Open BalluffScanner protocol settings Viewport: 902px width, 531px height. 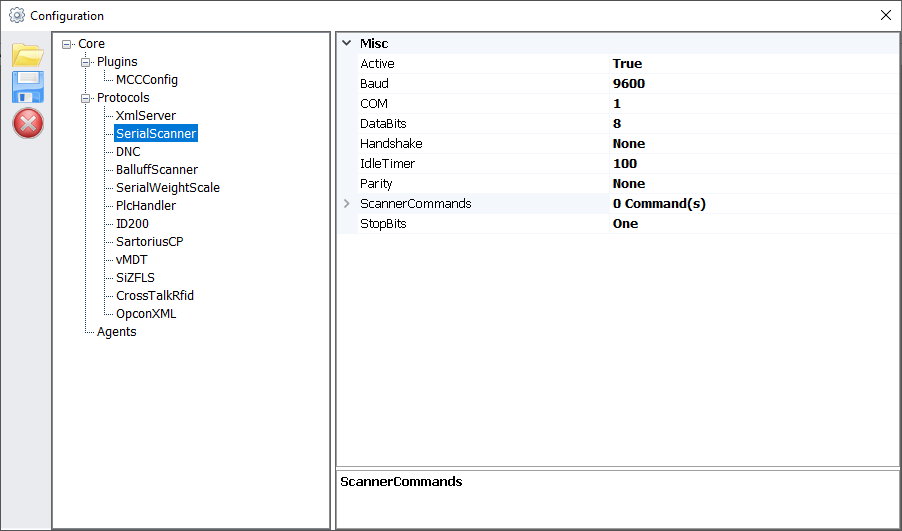pyautogui.click(x=156, y=170)
